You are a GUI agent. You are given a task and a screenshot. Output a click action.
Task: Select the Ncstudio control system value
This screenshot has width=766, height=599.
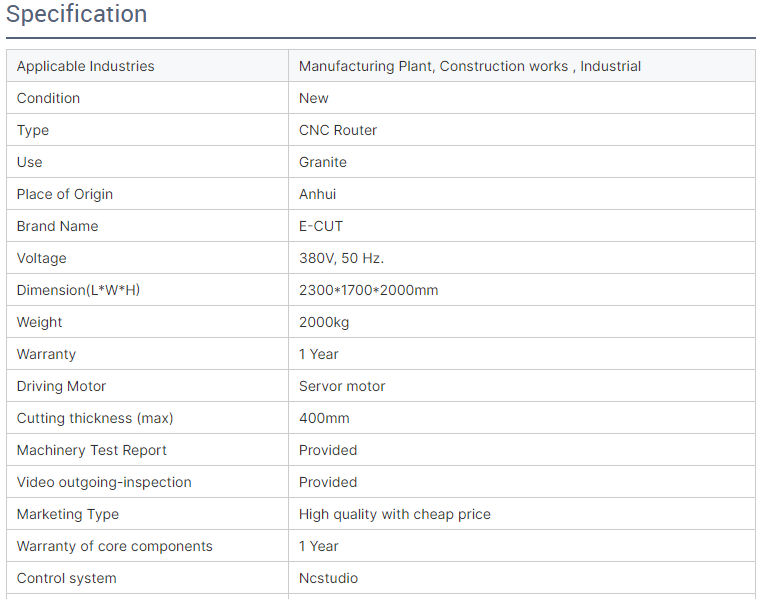pyautogui.click(x=328, y=578)
